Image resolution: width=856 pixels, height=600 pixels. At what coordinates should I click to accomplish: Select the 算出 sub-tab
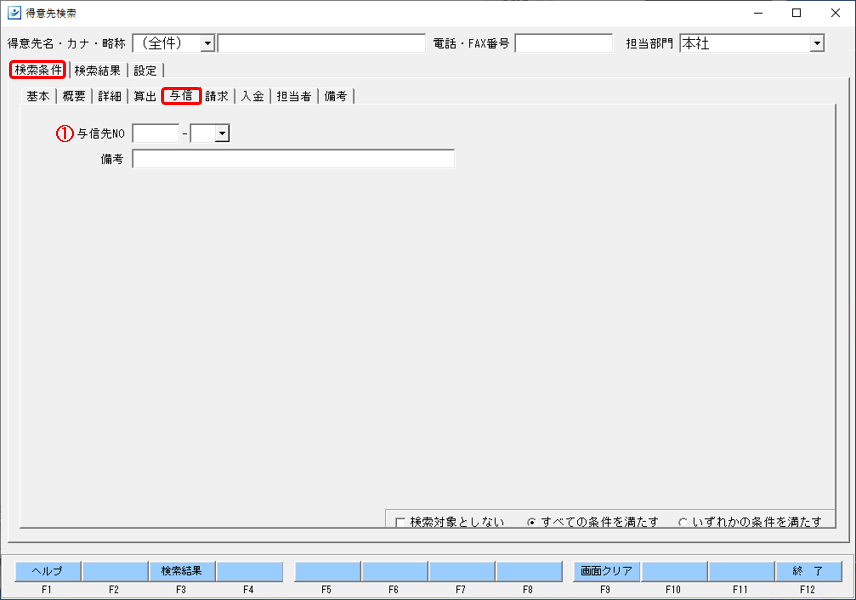click(145, 96)
